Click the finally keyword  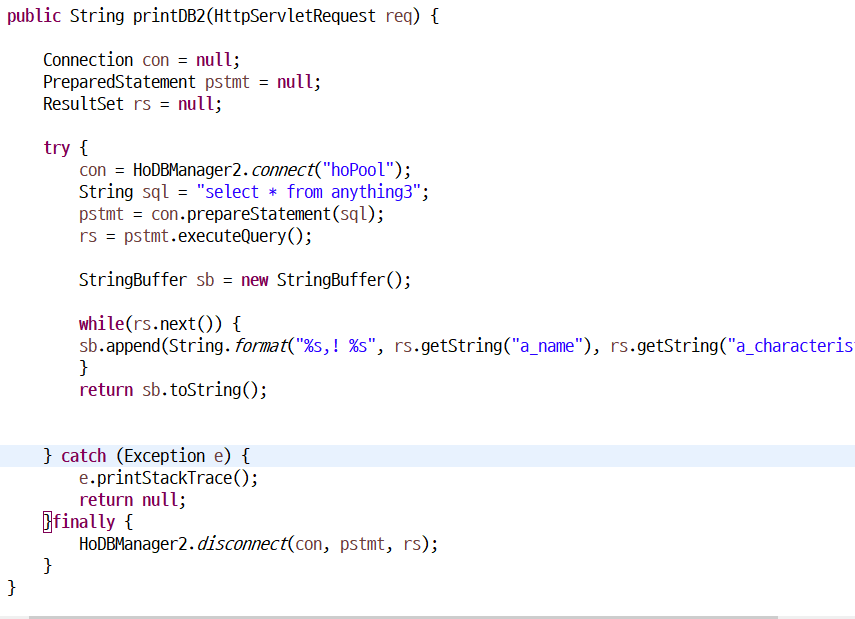(x=84, y=522)
